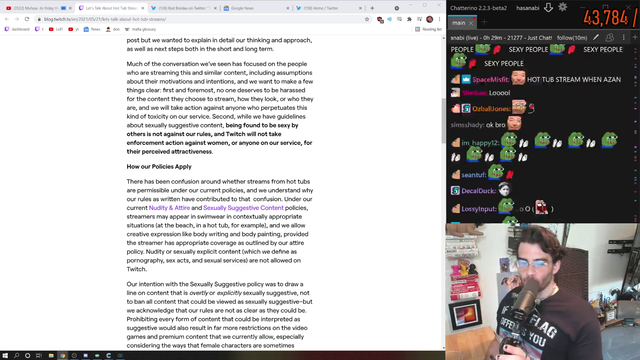Click Lossytoput username in chat

click(479, 209)
